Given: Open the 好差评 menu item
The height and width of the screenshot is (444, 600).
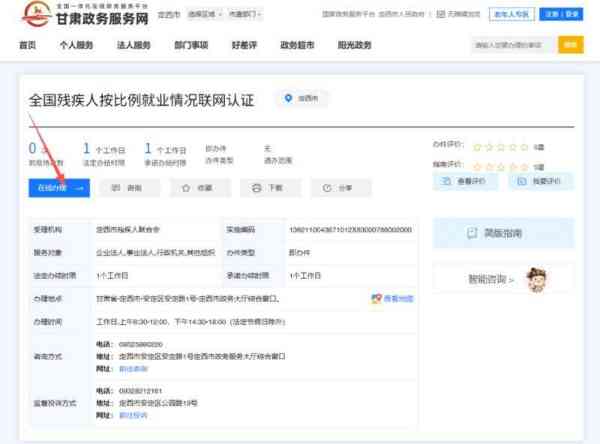Looking at the screenshot, I should click(x=244, y=45).
